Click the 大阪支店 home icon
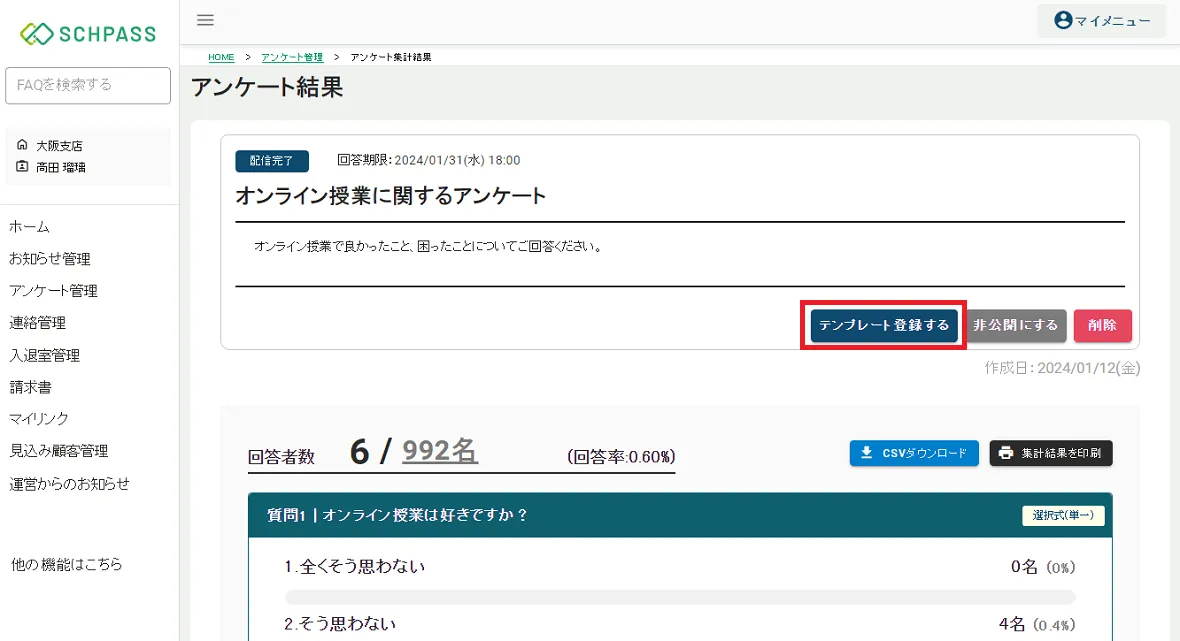 pos(22,144)
